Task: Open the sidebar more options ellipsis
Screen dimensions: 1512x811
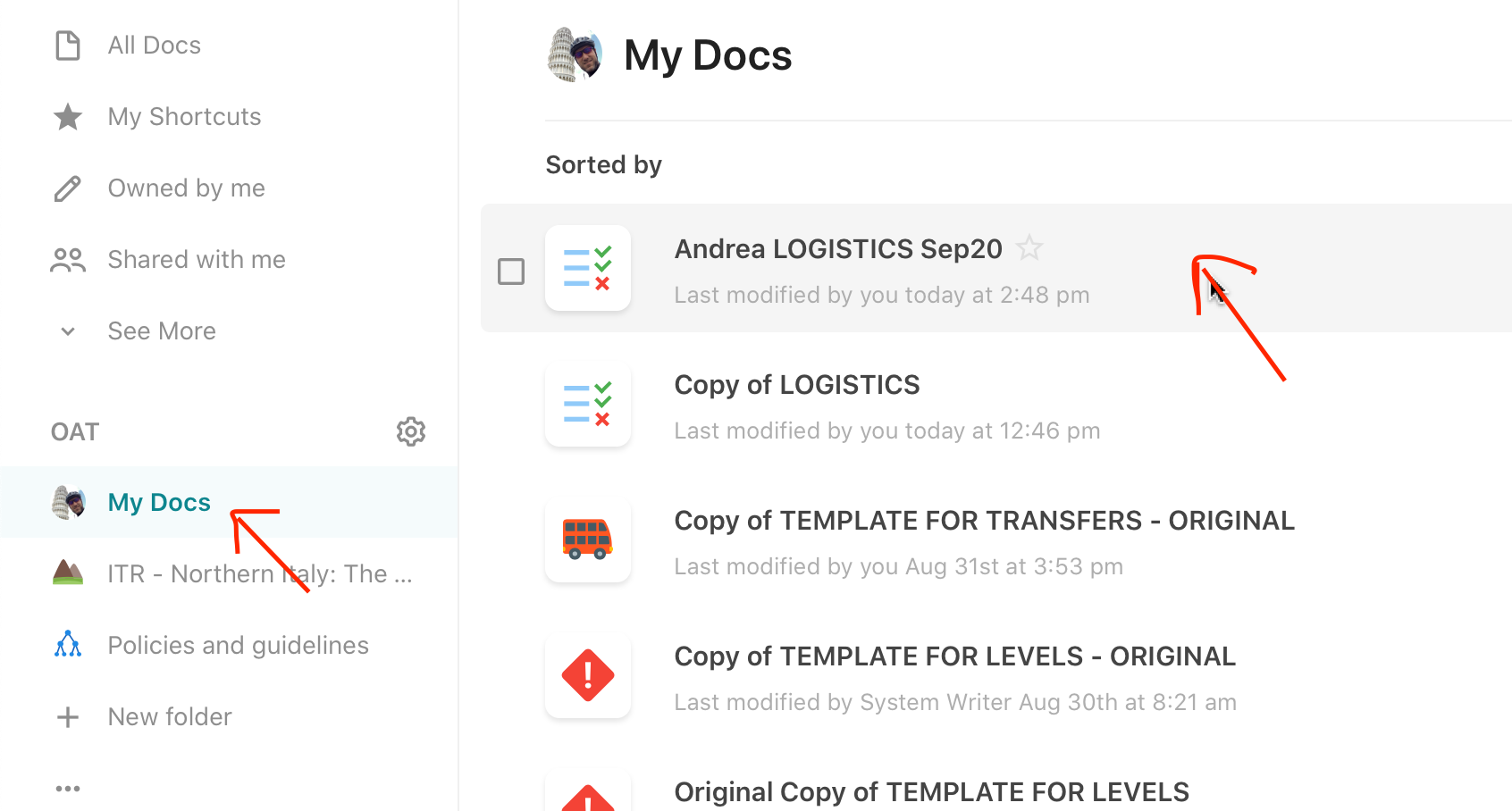Action: (x=68, y=789)
